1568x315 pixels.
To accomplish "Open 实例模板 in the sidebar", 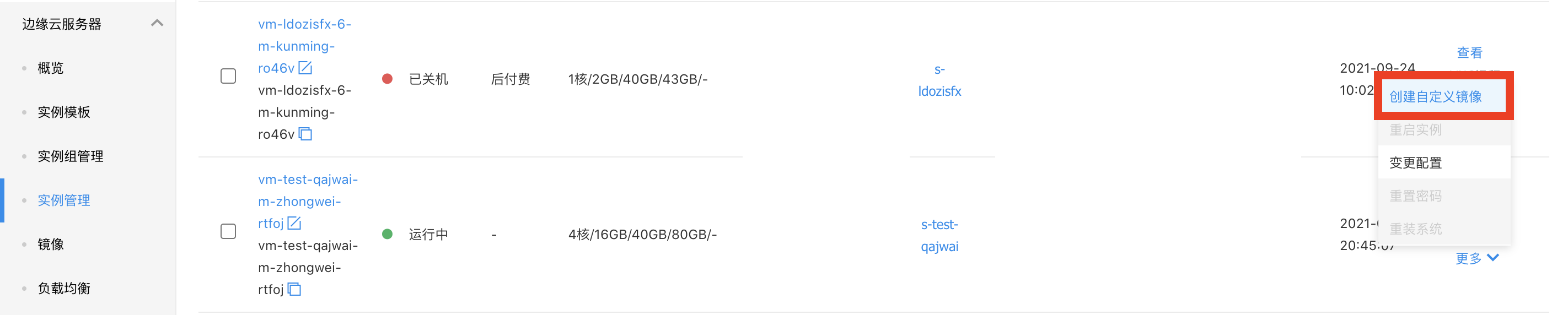I will pos(64,112).
